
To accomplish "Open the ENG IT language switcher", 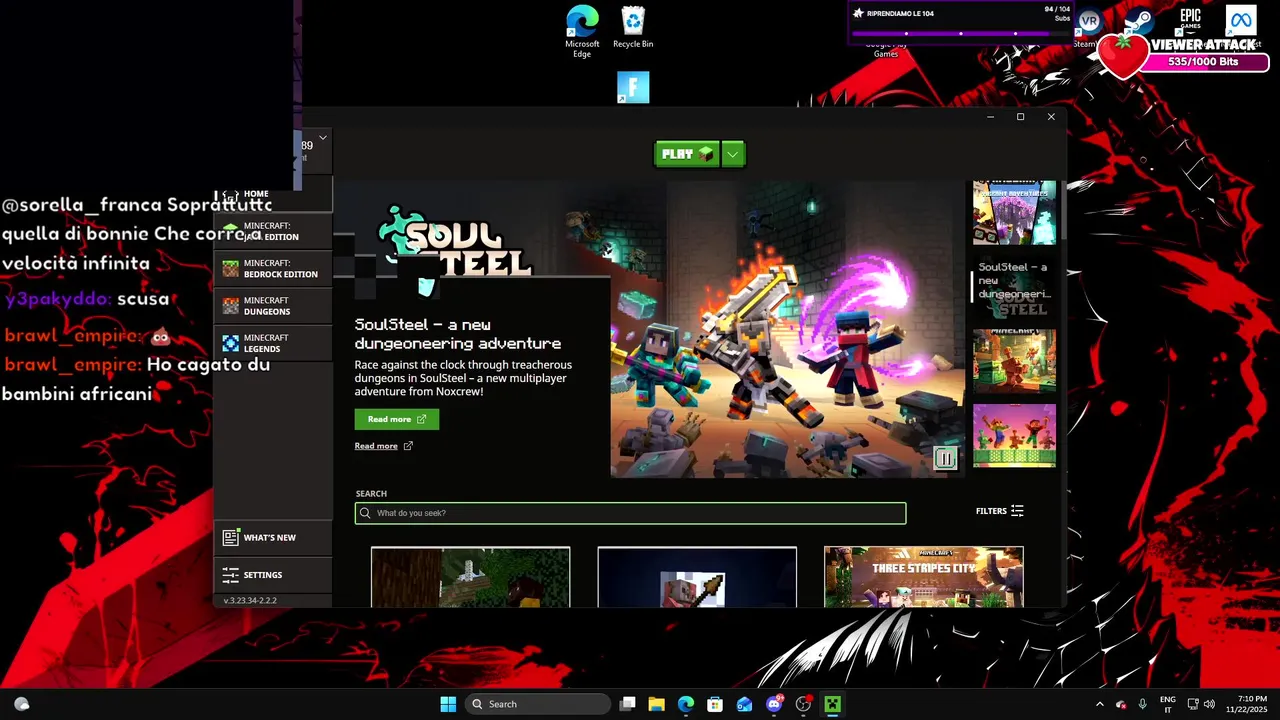I will click(x=1167, y=704).
